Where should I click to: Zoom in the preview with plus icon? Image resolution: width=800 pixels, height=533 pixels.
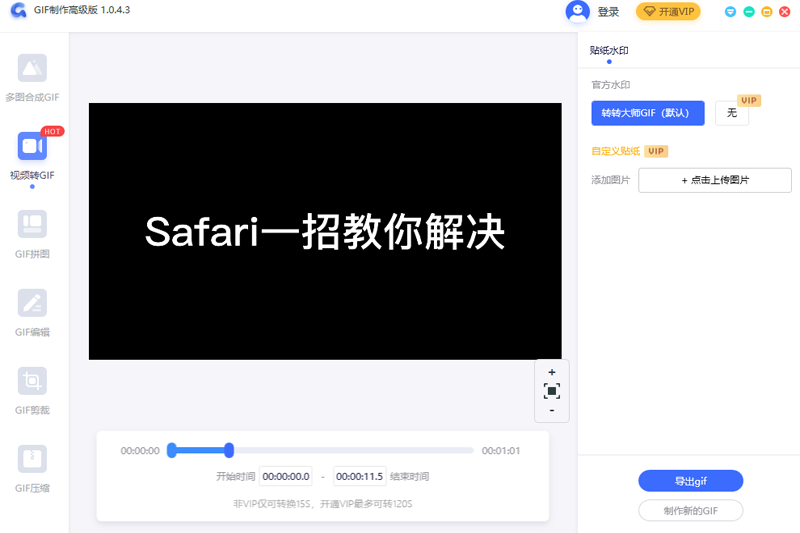(x=552, y=372)
